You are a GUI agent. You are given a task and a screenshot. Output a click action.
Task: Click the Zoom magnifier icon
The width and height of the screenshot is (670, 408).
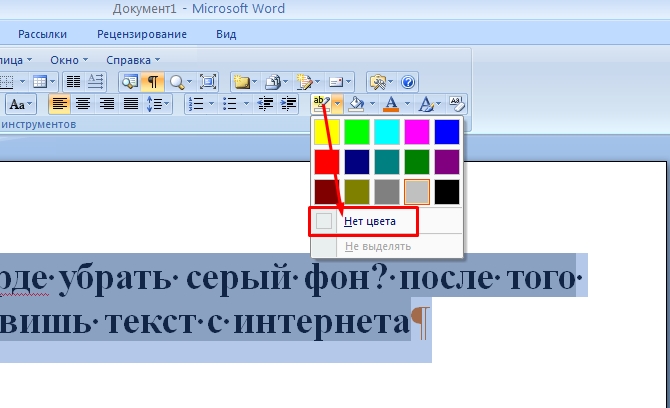176,82
